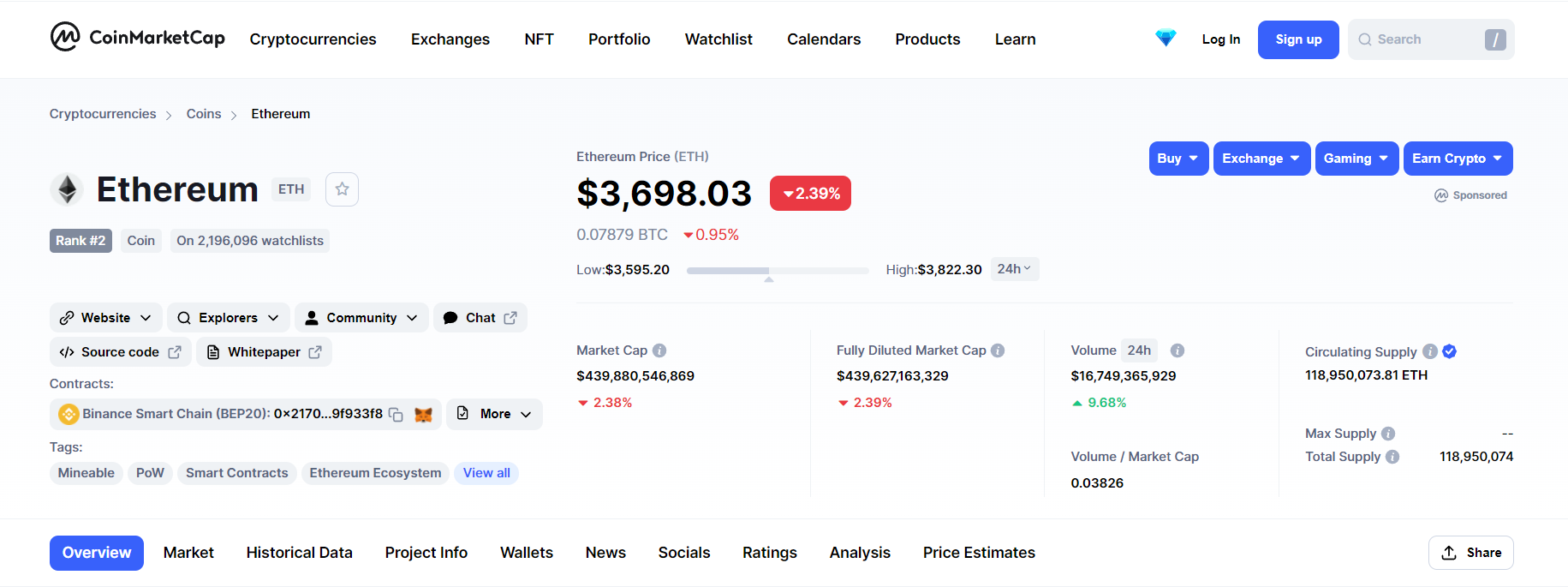
Task: Open the Exchange dropdown
Action: click(x=1261, y=159)
